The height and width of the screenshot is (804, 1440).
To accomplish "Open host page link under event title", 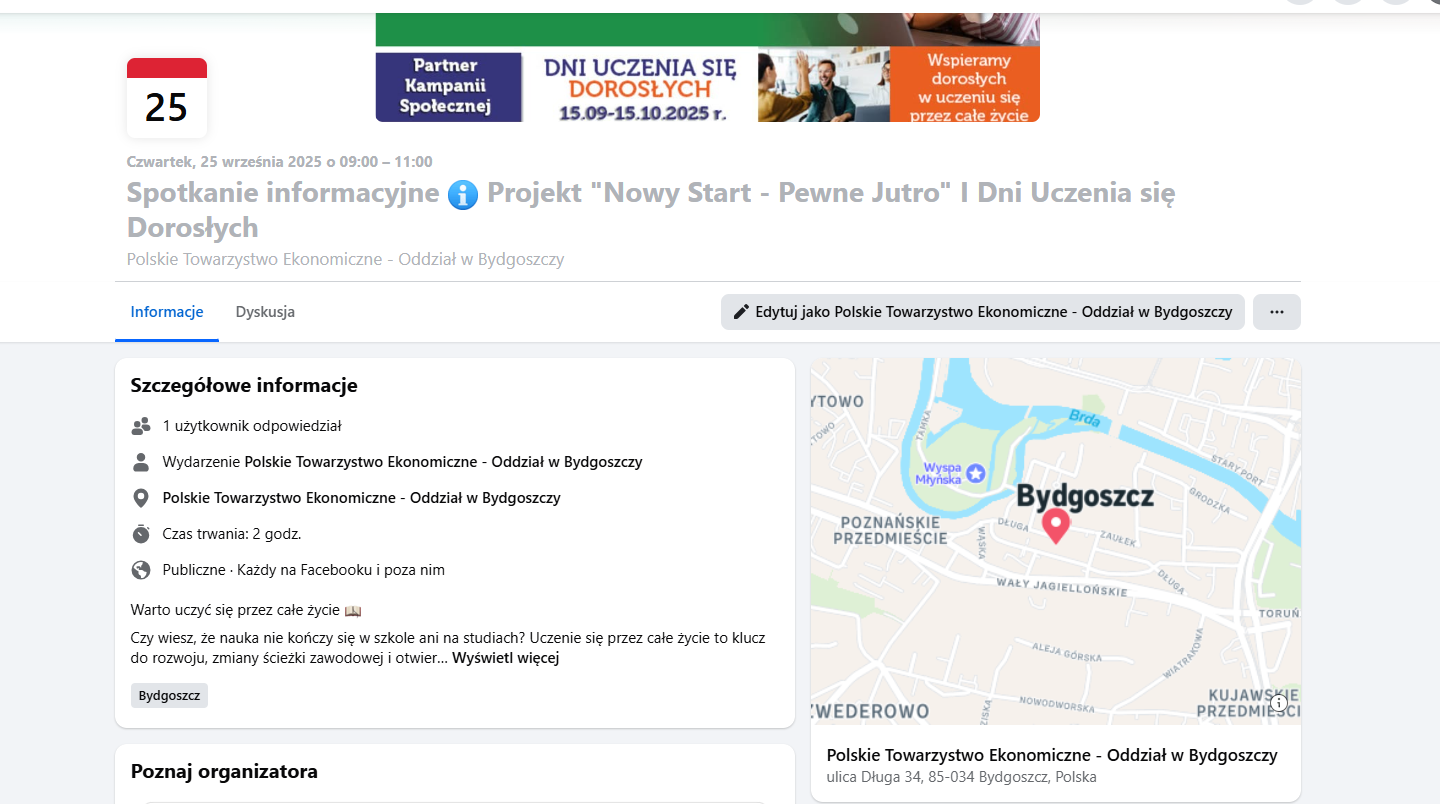I will 345,260.
